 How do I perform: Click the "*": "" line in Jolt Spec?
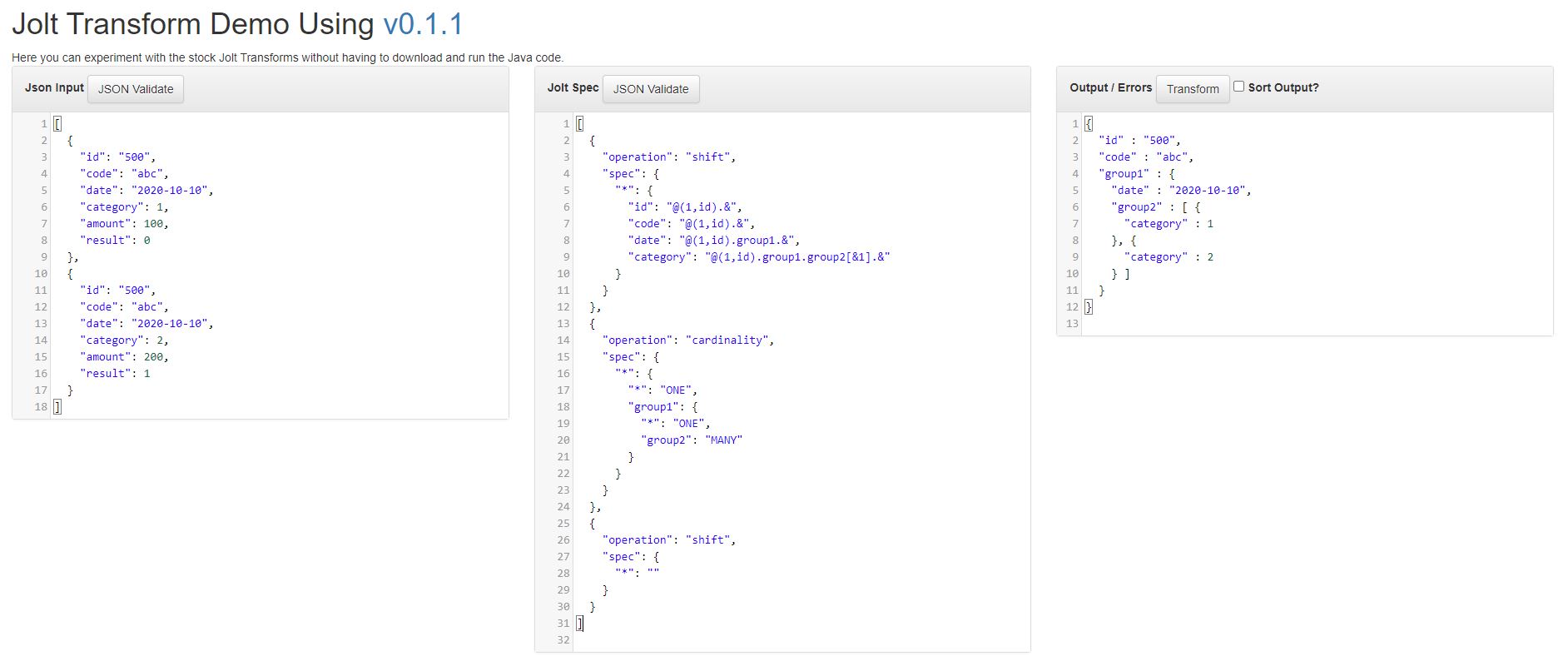pyautogui.click(x=638, y=574)
